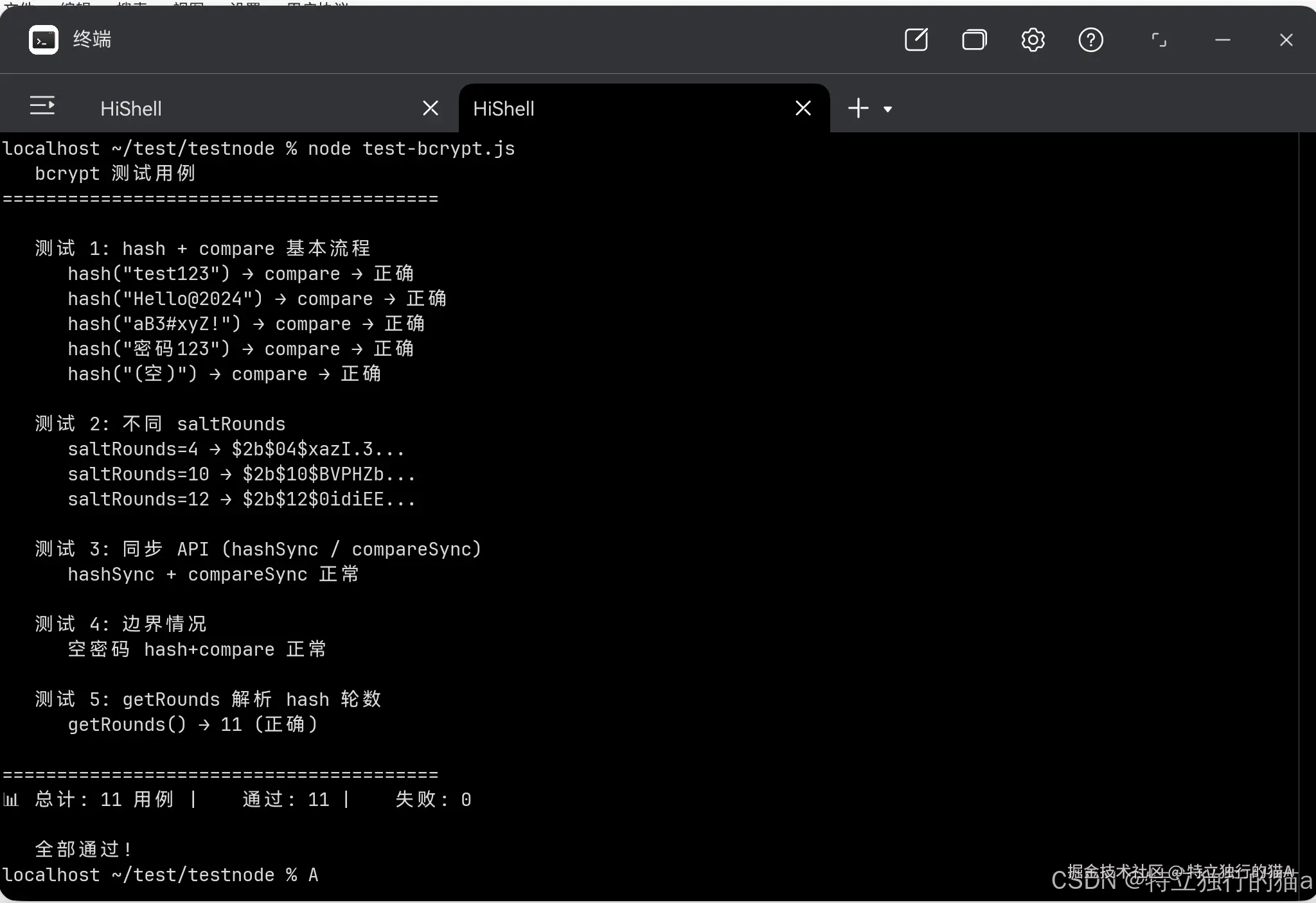Screen dimensions: 1316x903
Task: Click the '全部通过!' result line
Action: [84, 850]
